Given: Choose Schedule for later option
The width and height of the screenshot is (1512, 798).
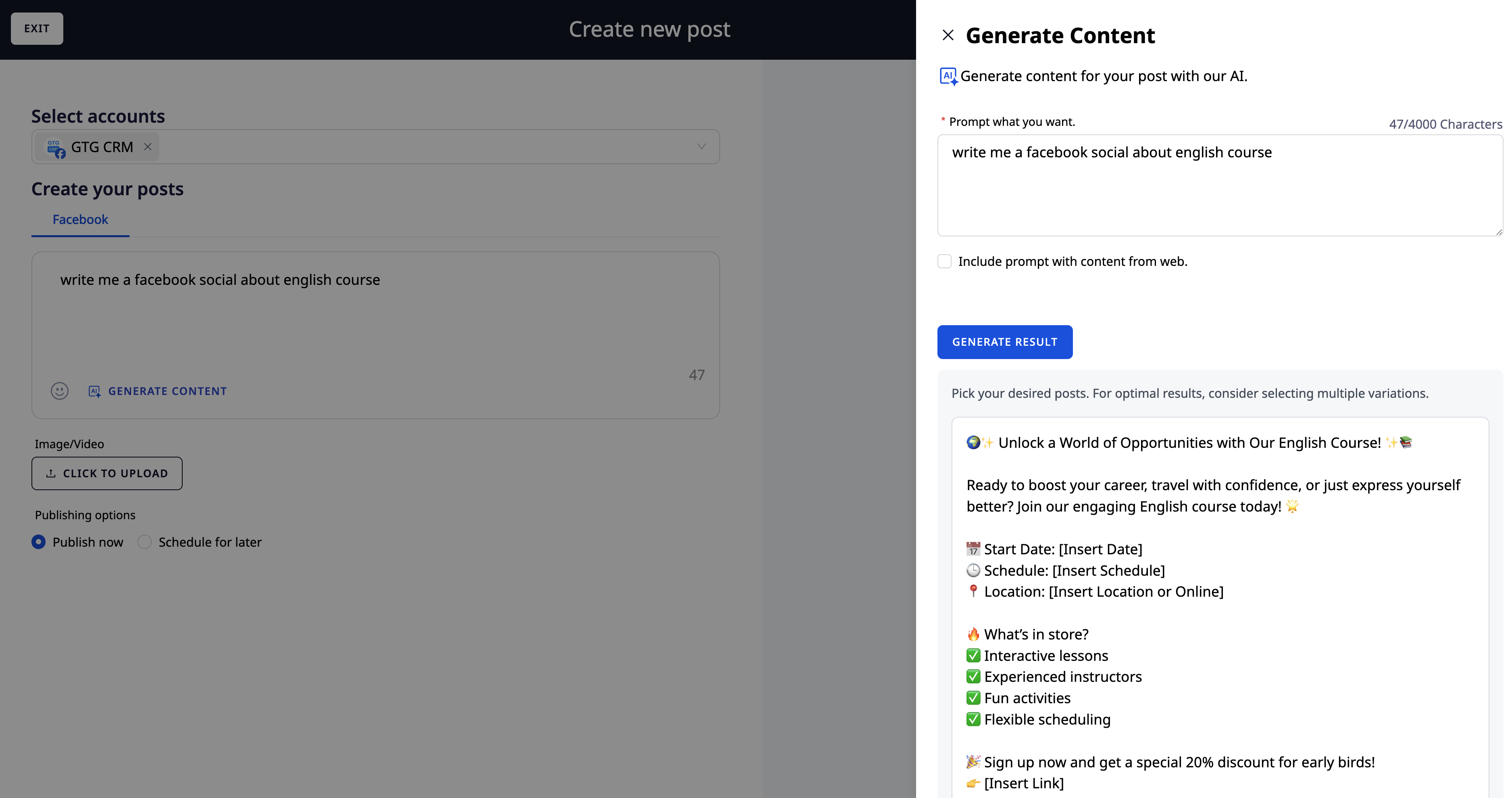Looking at the screenshot, I should [x=144, y=542].
